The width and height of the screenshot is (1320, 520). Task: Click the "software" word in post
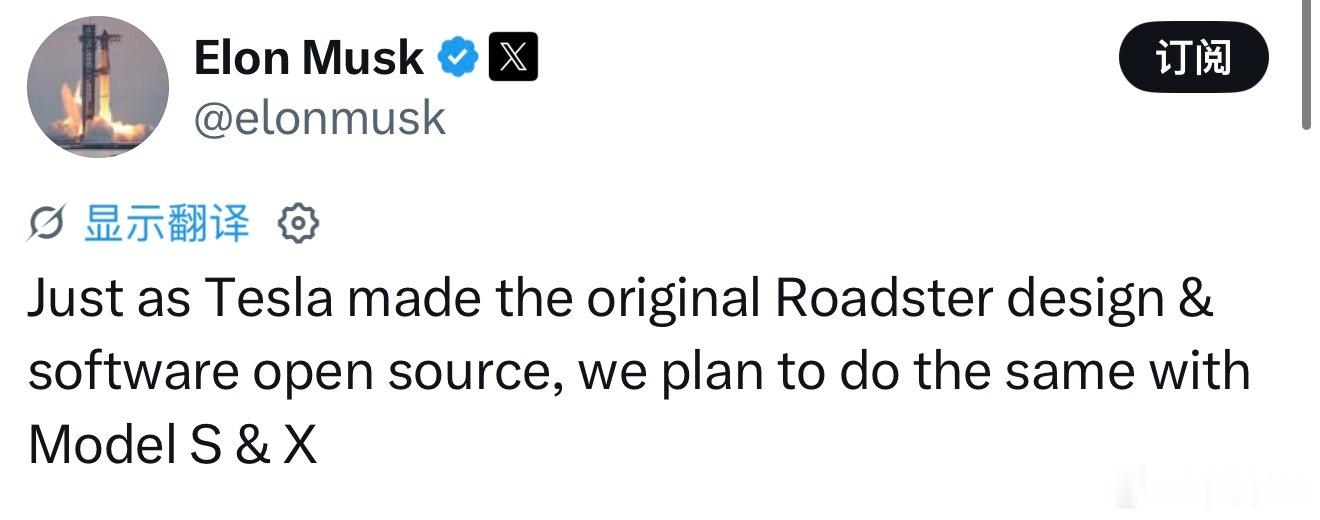[134, 372]
